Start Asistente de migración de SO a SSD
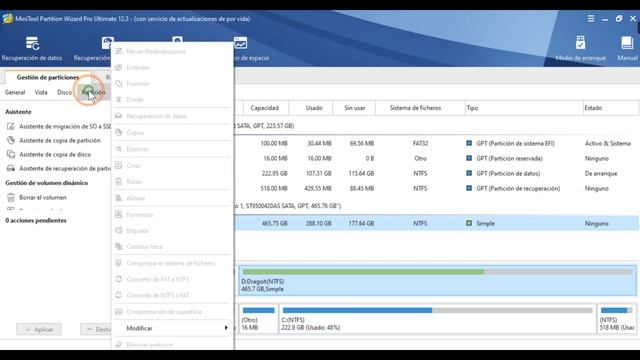The height and width of the screenshot is (360, 640). [x=58, y=127]
